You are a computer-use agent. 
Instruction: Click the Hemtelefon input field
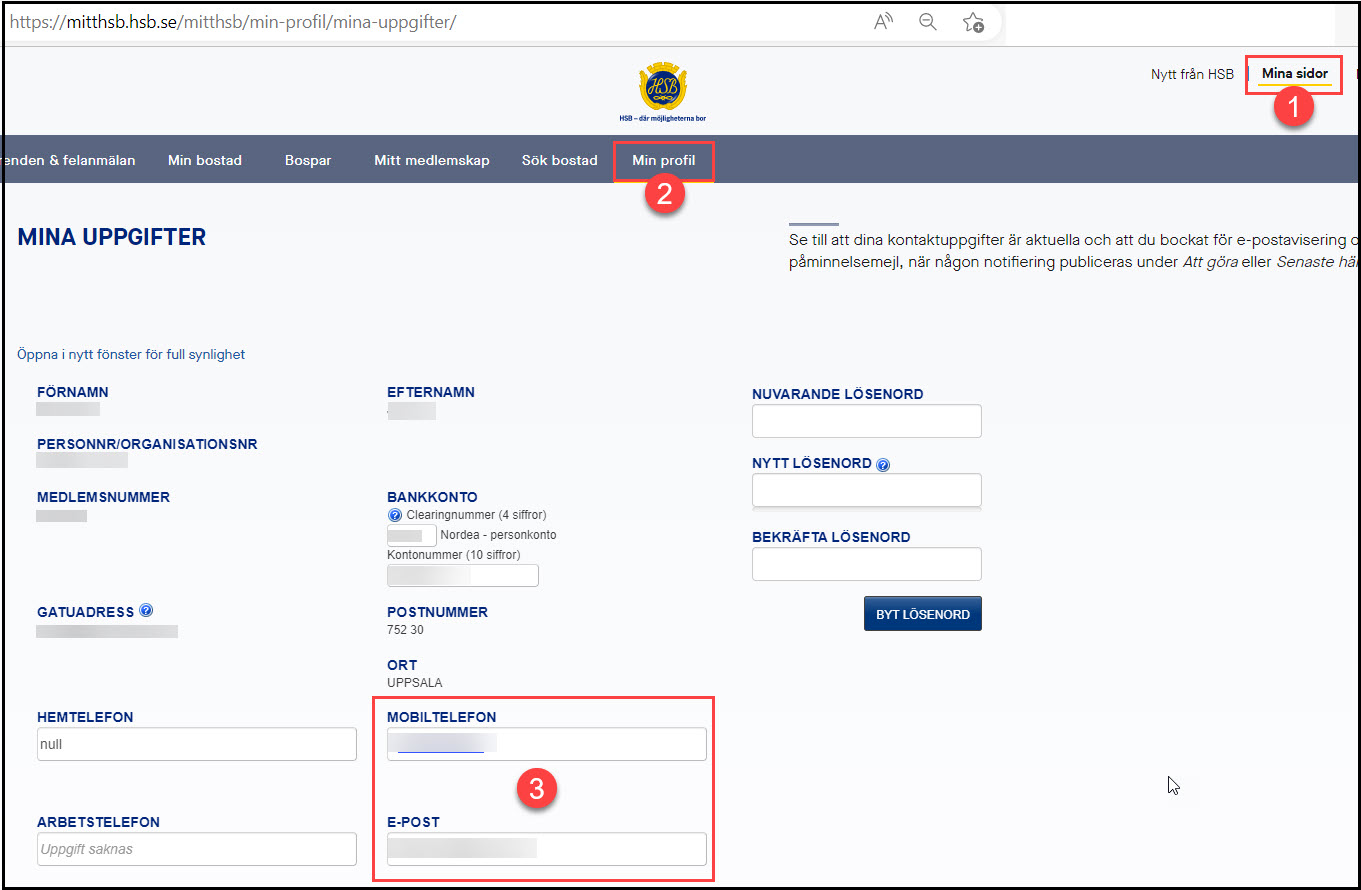(197, 744)
